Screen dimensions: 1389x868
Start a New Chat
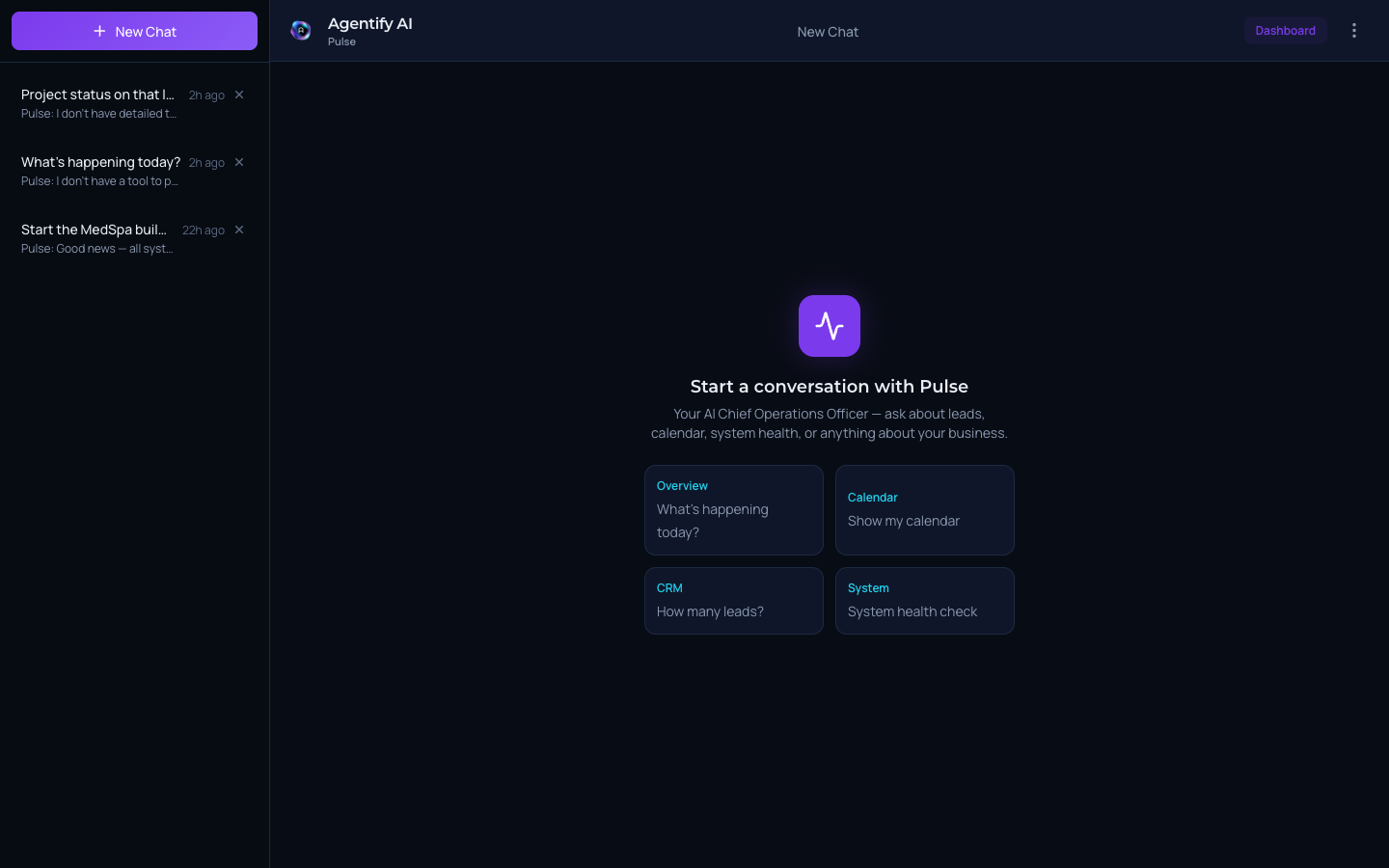[134, 31]
